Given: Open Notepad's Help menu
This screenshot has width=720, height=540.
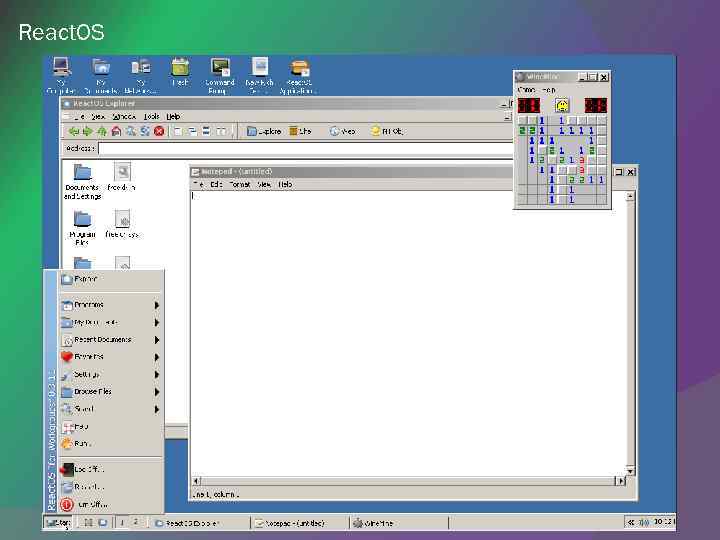Looking at the screenshot, I should coord(285,184).
